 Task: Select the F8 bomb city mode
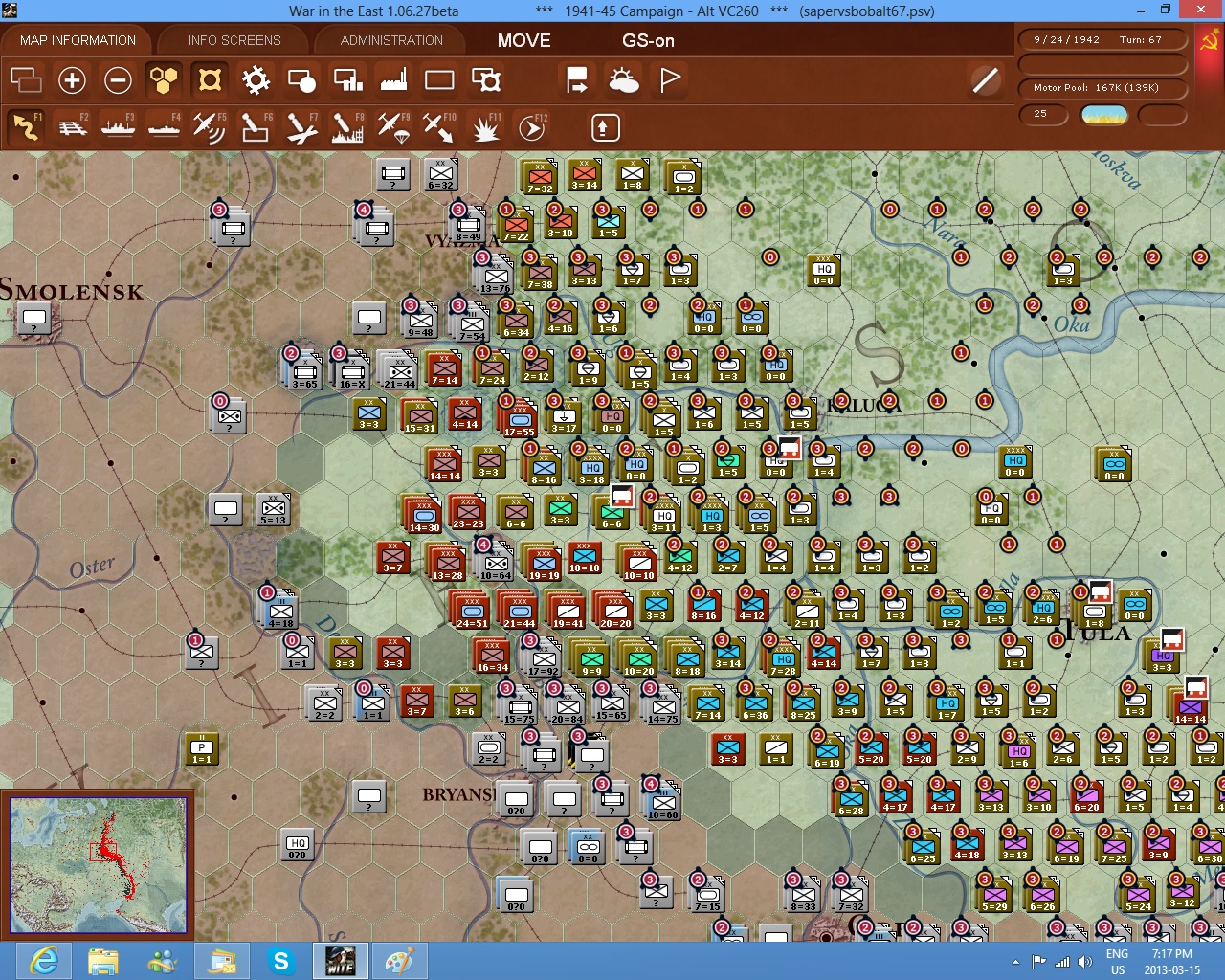(347, 127)
